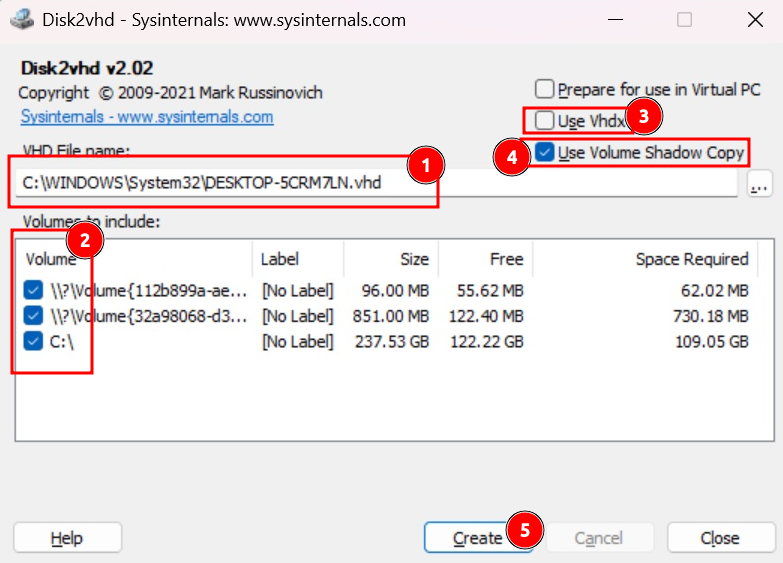Open the Sysinternals website link
Image resolution: width=783 pixels, height=563 pixels.
147,116
